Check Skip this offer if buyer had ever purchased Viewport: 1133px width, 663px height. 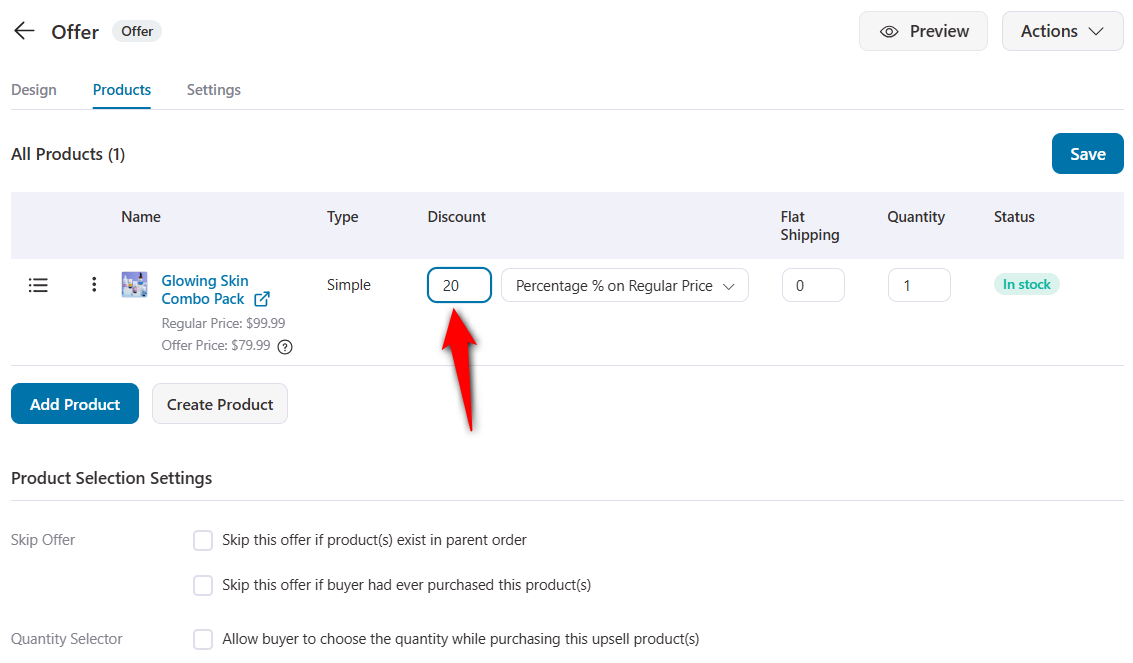click(203, 585)
